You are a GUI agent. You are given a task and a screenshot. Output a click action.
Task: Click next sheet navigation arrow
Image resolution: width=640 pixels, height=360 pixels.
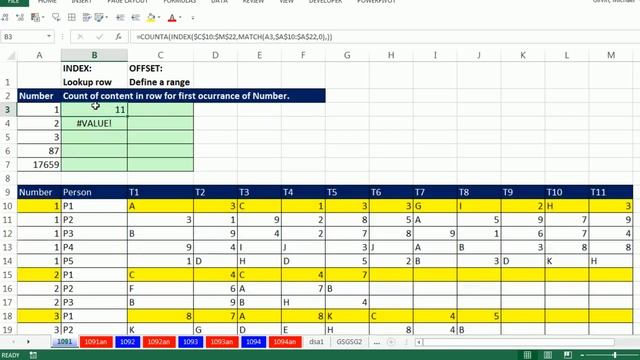pos(28,342)
